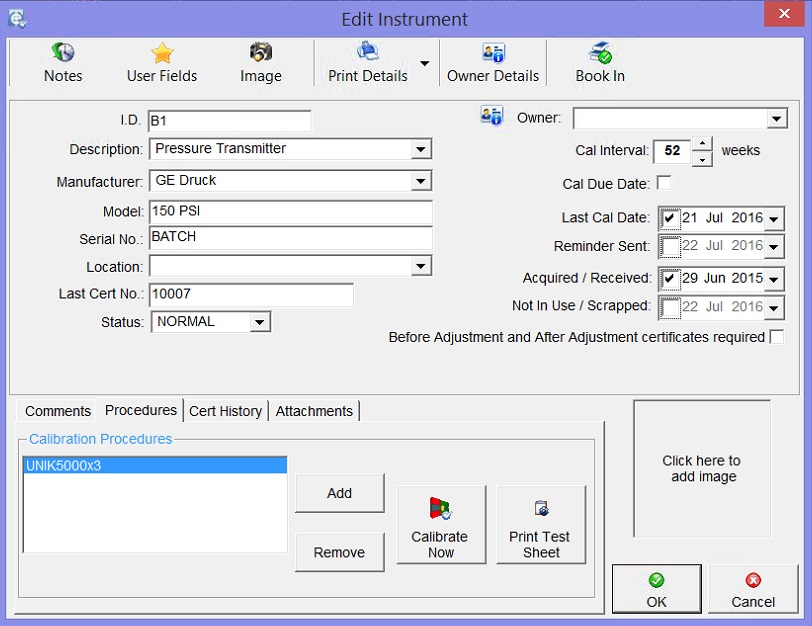The width and height of the screenshot is (812, 626).
Task: Click the owner lookup icon beside Owner field
Action: 491,116
